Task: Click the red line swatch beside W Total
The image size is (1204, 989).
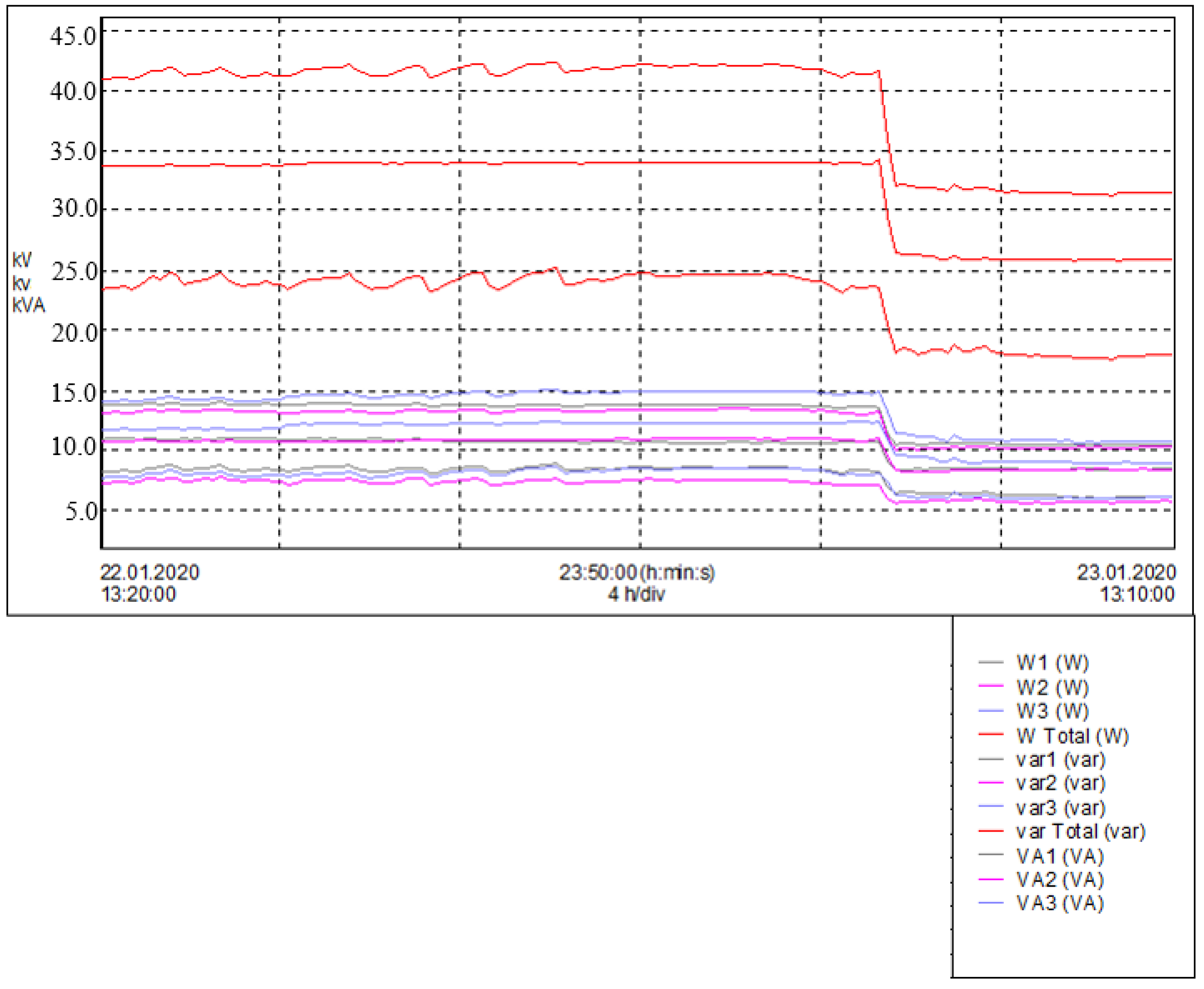Action: pos(991,735)
